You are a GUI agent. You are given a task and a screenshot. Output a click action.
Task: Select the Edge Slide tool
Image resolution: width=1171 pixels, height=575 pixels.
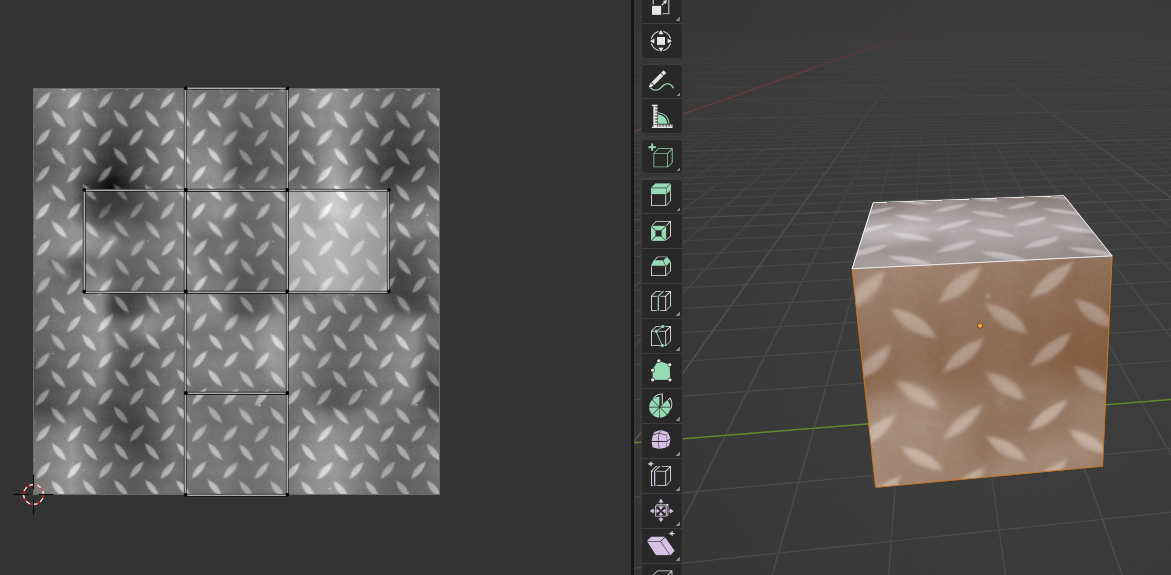(662, 475)
